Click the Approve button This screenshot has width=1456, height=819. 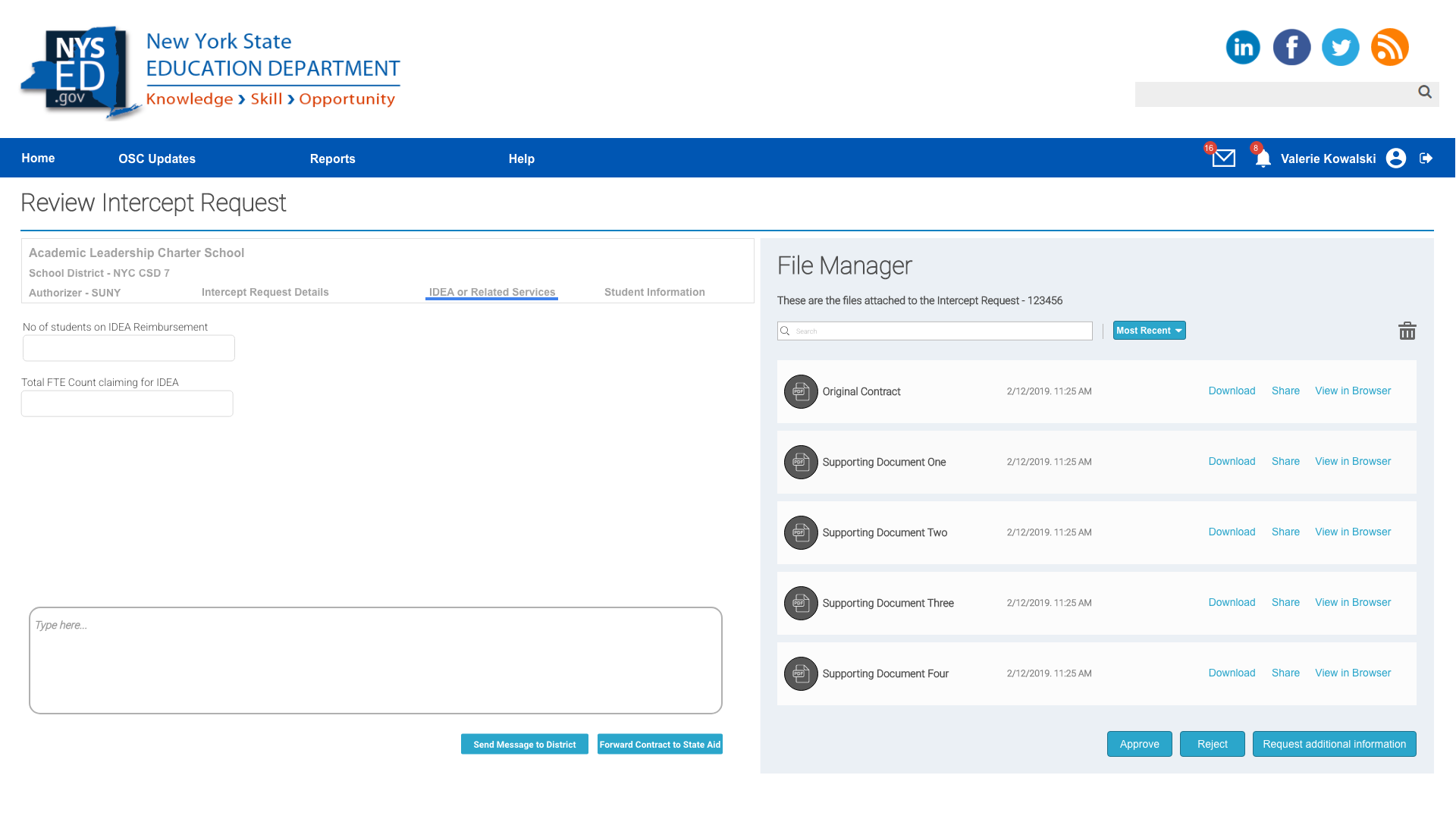coord(1139,744)
